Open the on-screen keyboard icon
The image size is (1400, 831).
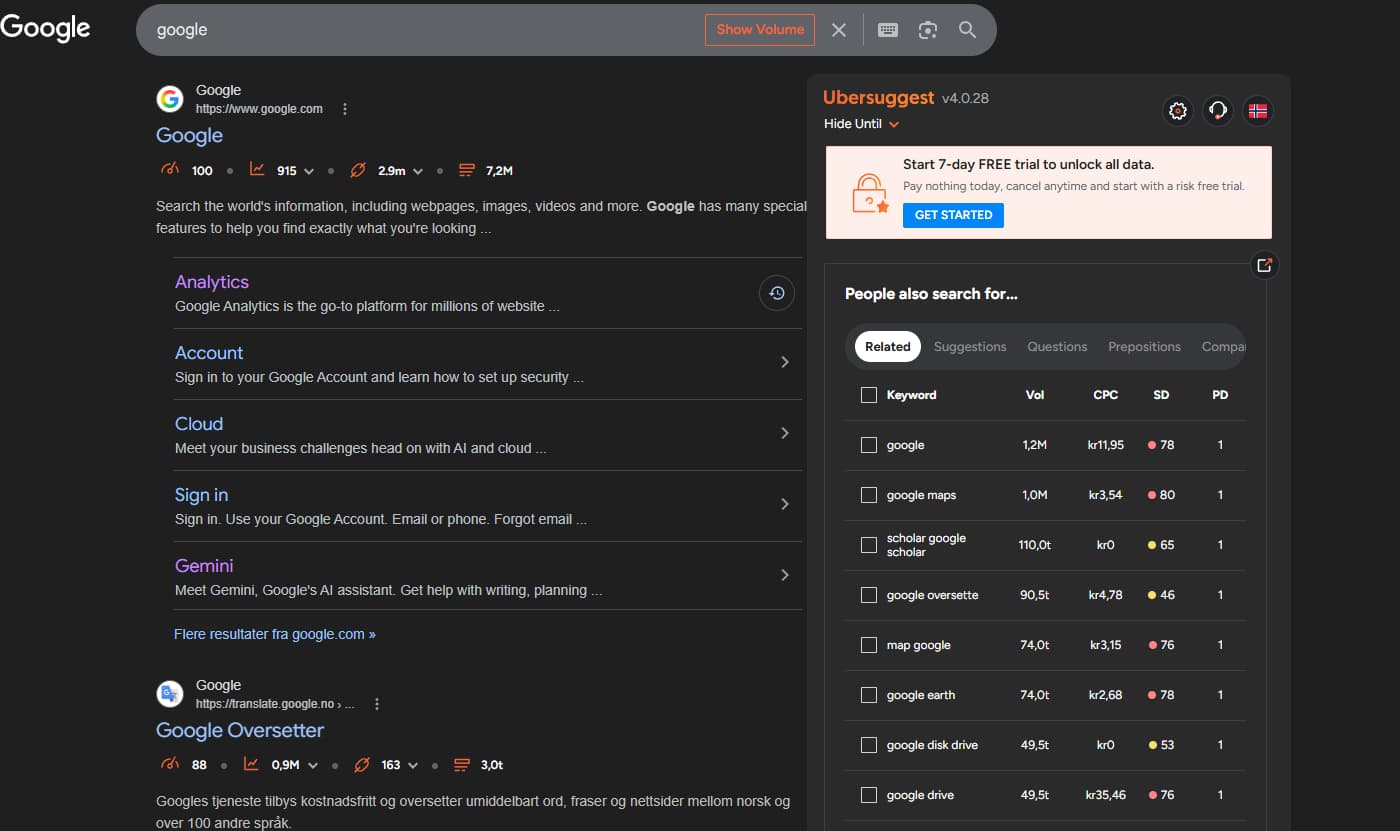pos(888,30)
